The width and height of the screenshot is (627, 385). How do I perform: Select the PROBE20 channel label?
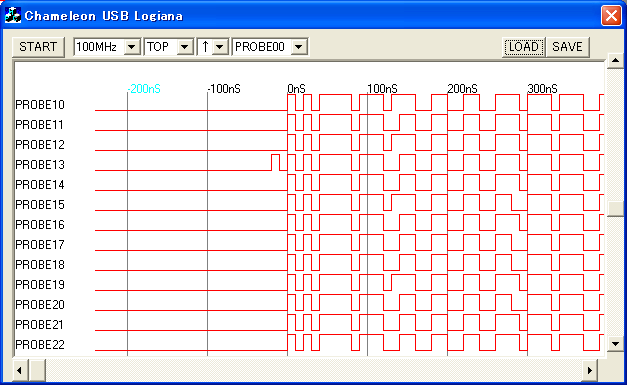click(40, 305)
